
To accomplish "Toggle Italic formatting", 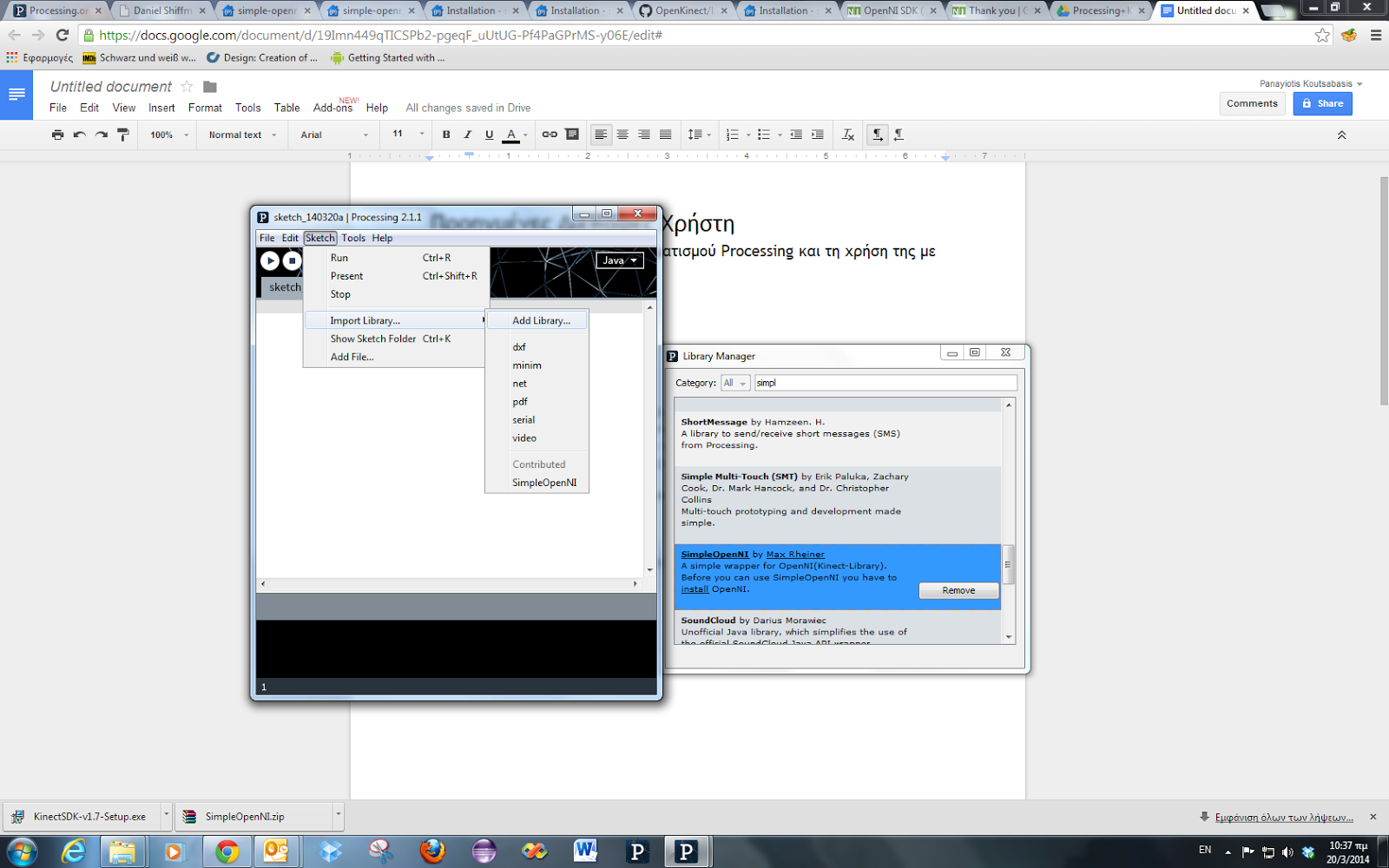I will click(467, 135).
